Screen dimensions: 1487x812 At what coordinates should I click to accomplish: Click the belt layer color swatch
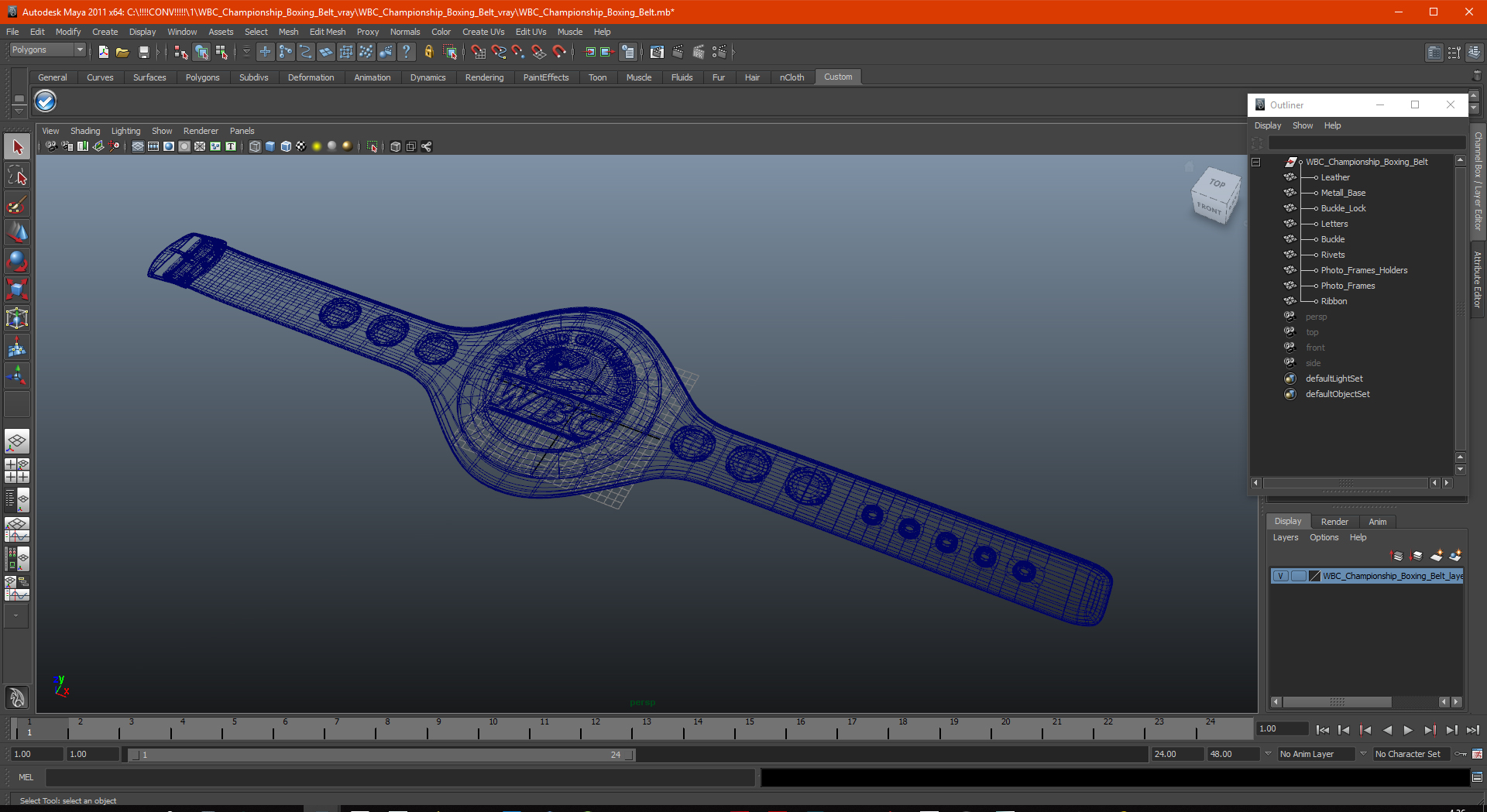click(1314, 576)
